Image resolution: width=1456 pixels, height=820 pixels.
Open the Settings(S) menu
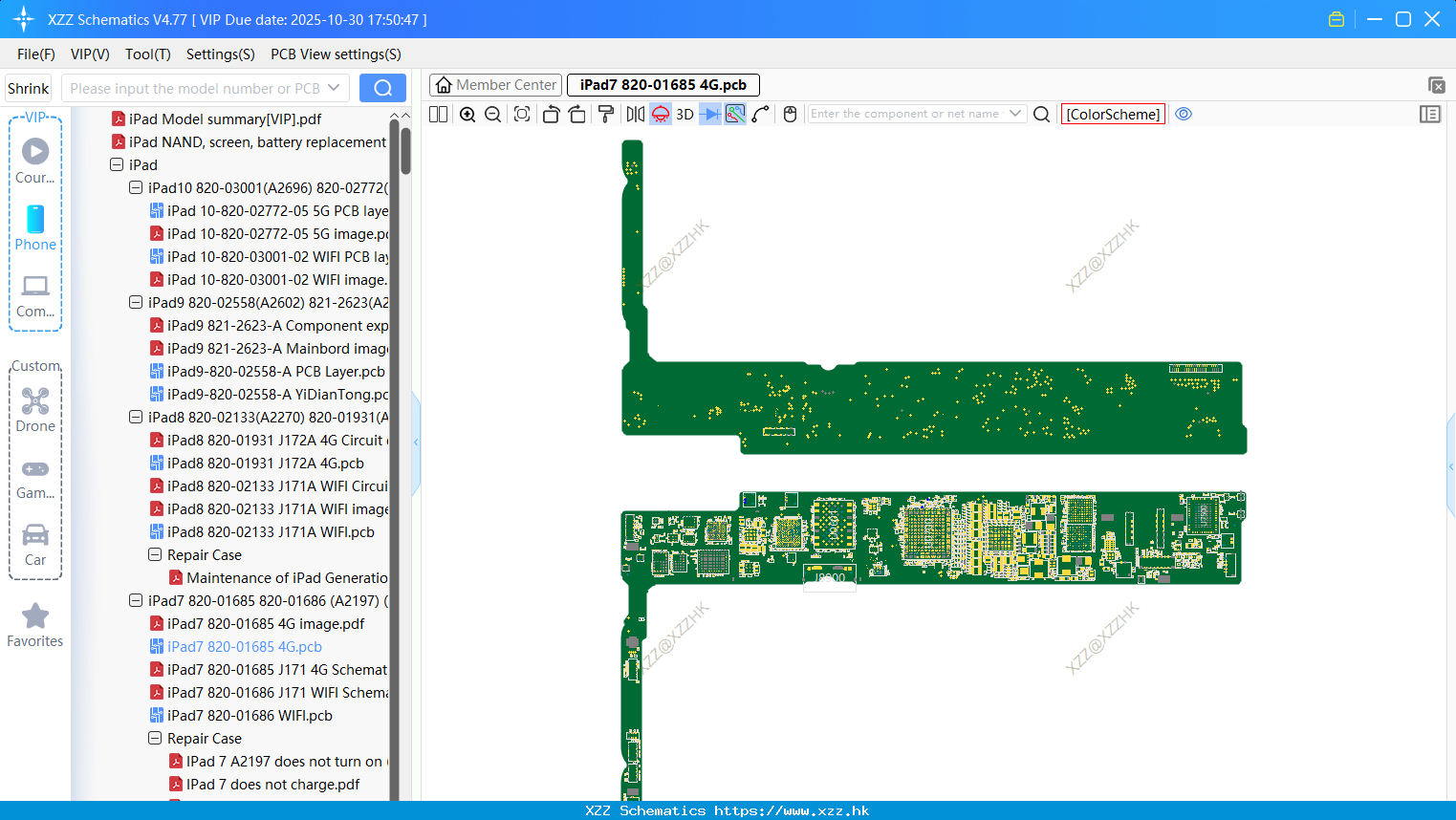(x=221, y=54)
